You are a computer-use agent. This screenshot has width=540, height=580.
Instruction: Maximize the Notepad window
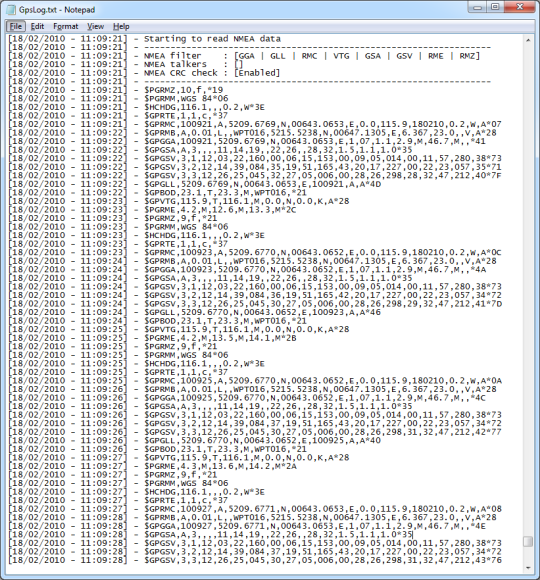coord(495,7)
